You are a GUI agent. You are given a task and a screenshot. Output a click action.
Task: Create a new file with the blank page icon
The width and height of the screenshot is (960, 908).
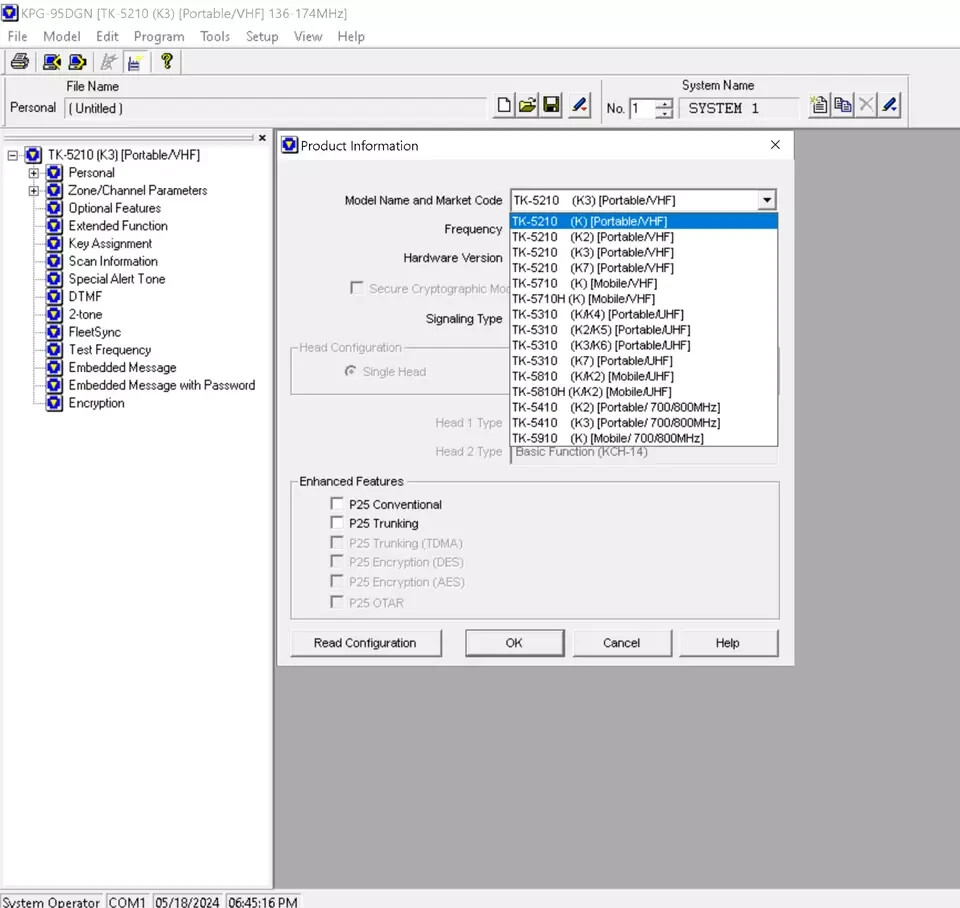(505, 106)
